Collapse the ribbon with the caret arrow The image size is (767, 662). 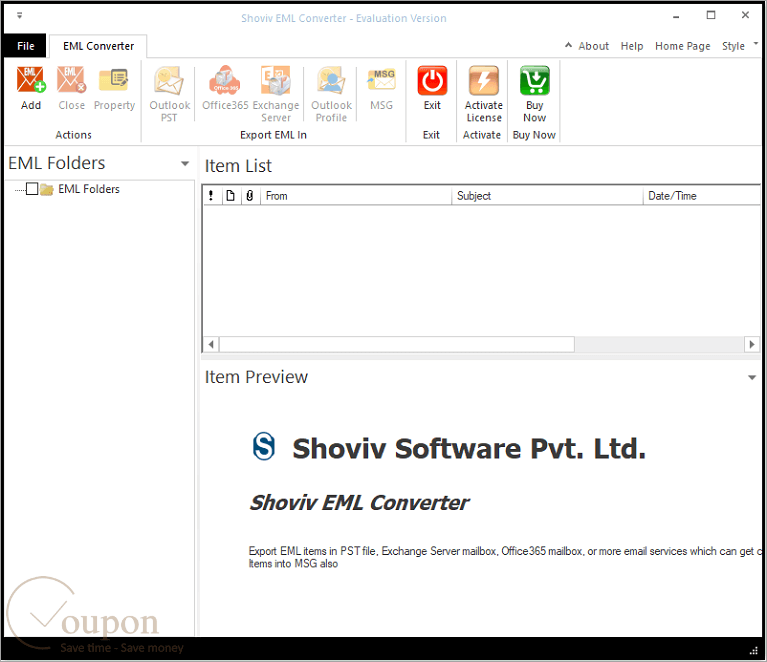(568, 45)
